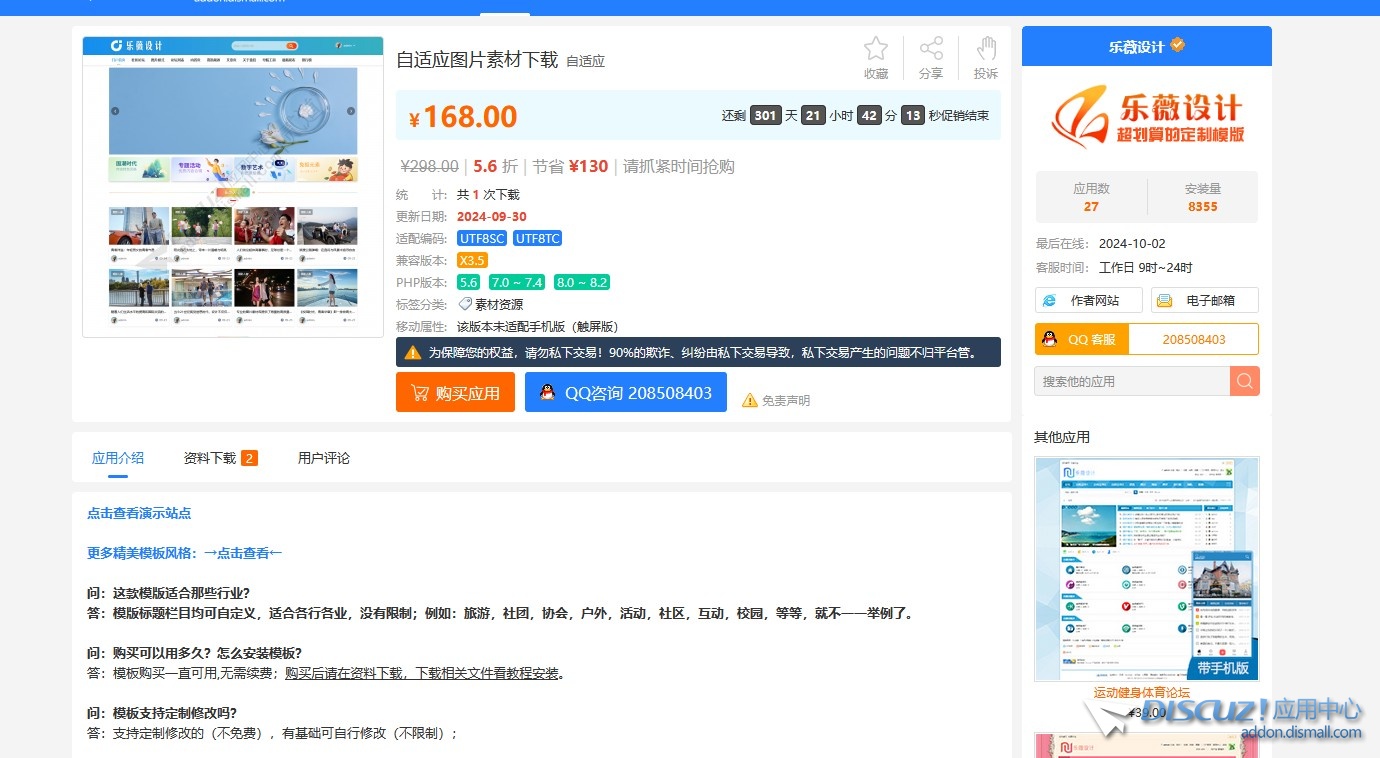This screenshot has width=1380, height=758.
Task: Click the star favorite (收藏) icon
Action: 875,49
